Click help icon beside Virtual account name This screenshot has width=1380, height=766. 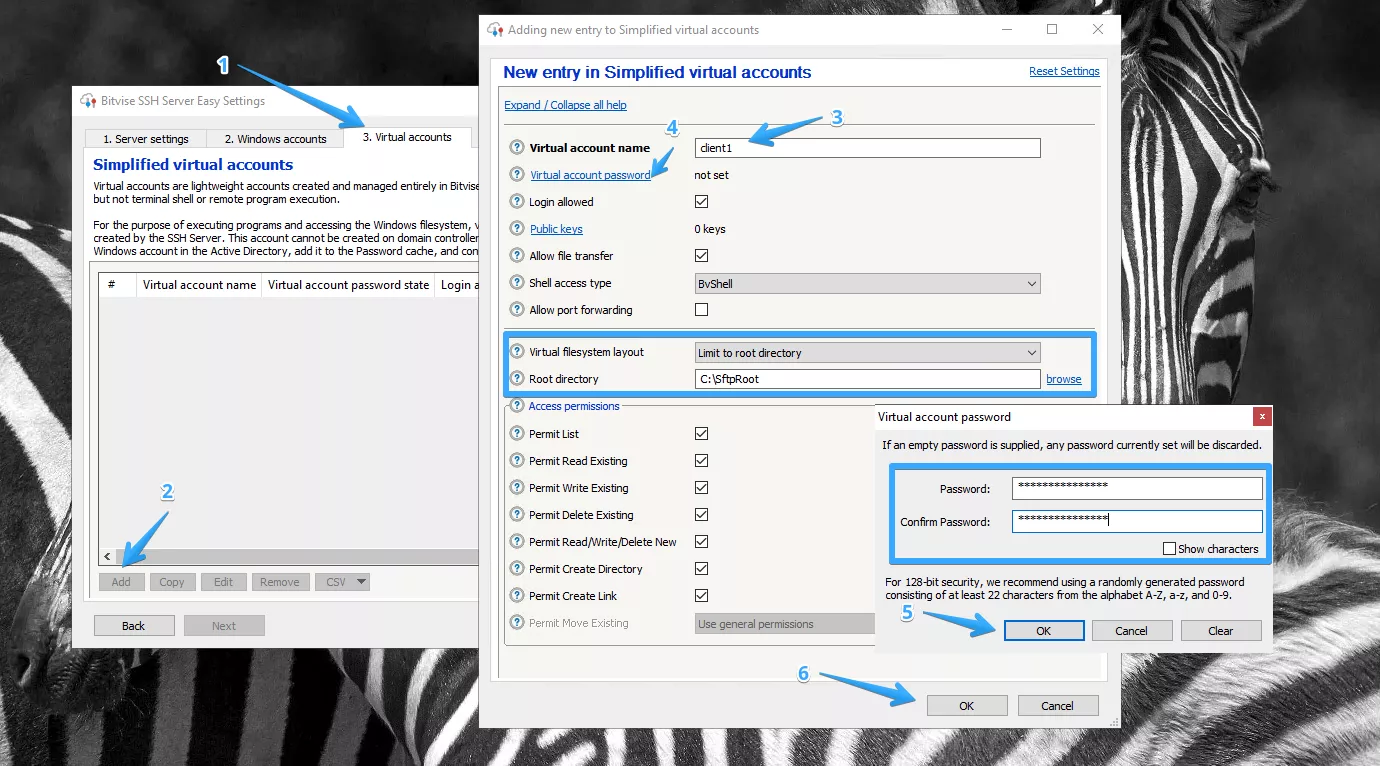pos(517,148)
